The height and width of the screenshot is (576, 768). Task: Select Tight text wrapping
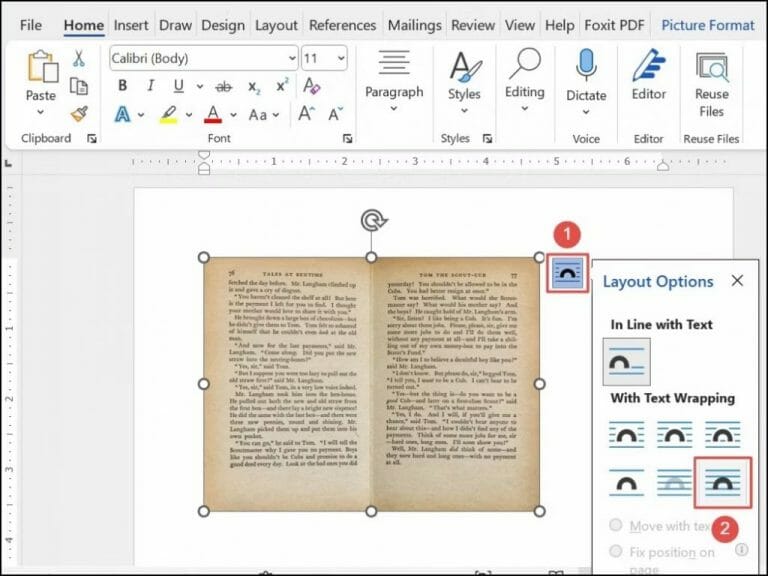[674, 434]
